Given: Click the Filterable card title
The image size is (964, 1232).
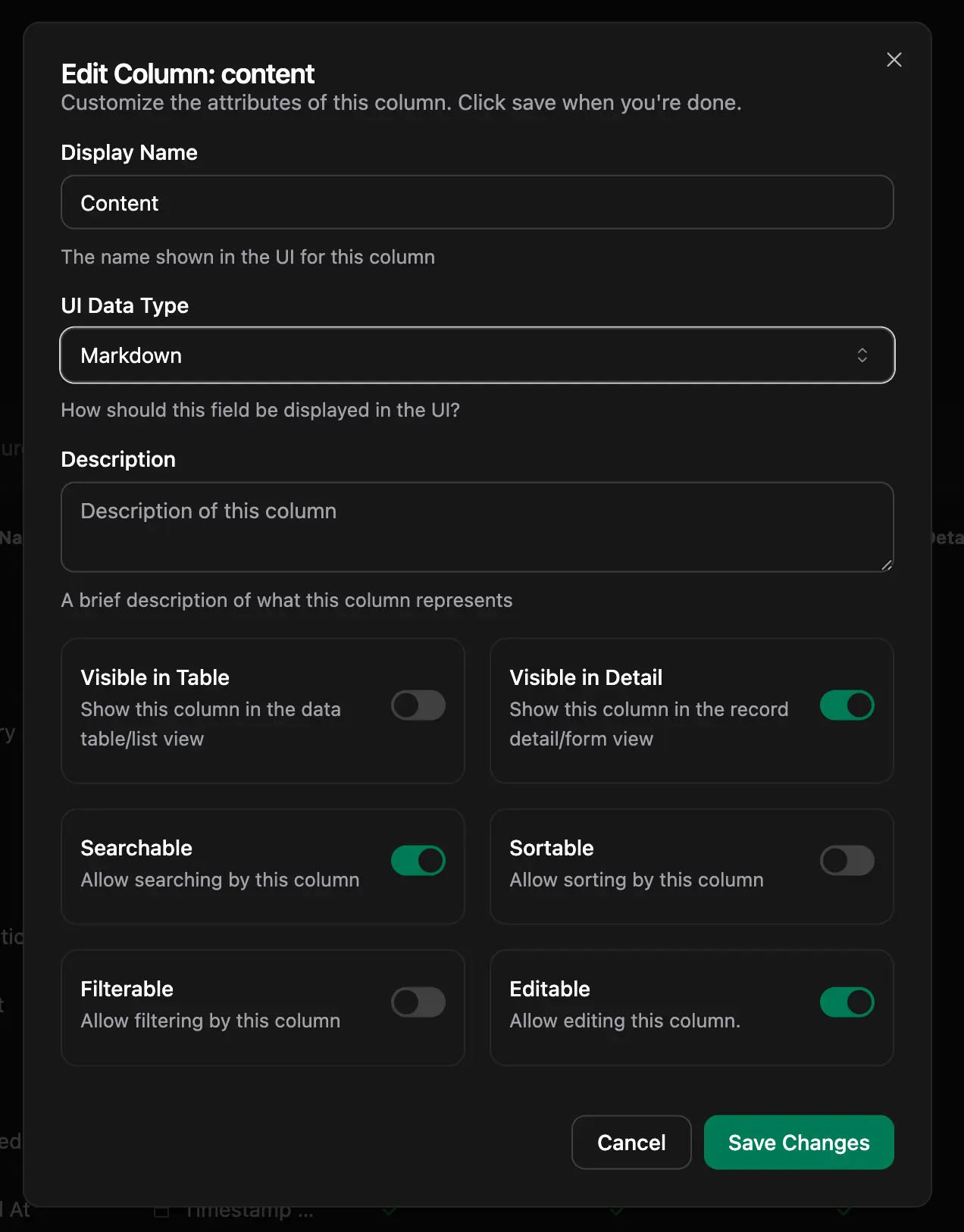Looking at the screenshot, I should pyautogui.click(x=127, y=989).
